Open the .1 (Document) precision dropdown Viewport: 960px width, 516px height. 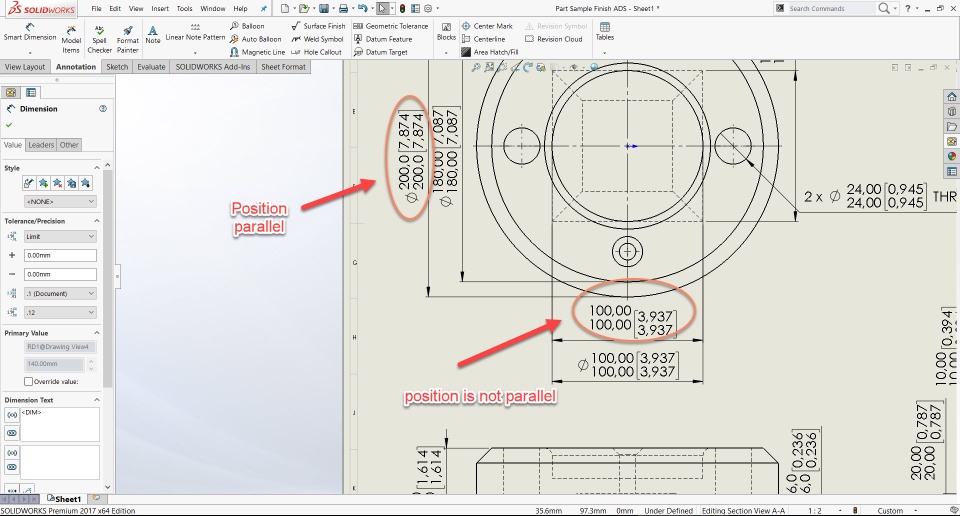point(60,293)
